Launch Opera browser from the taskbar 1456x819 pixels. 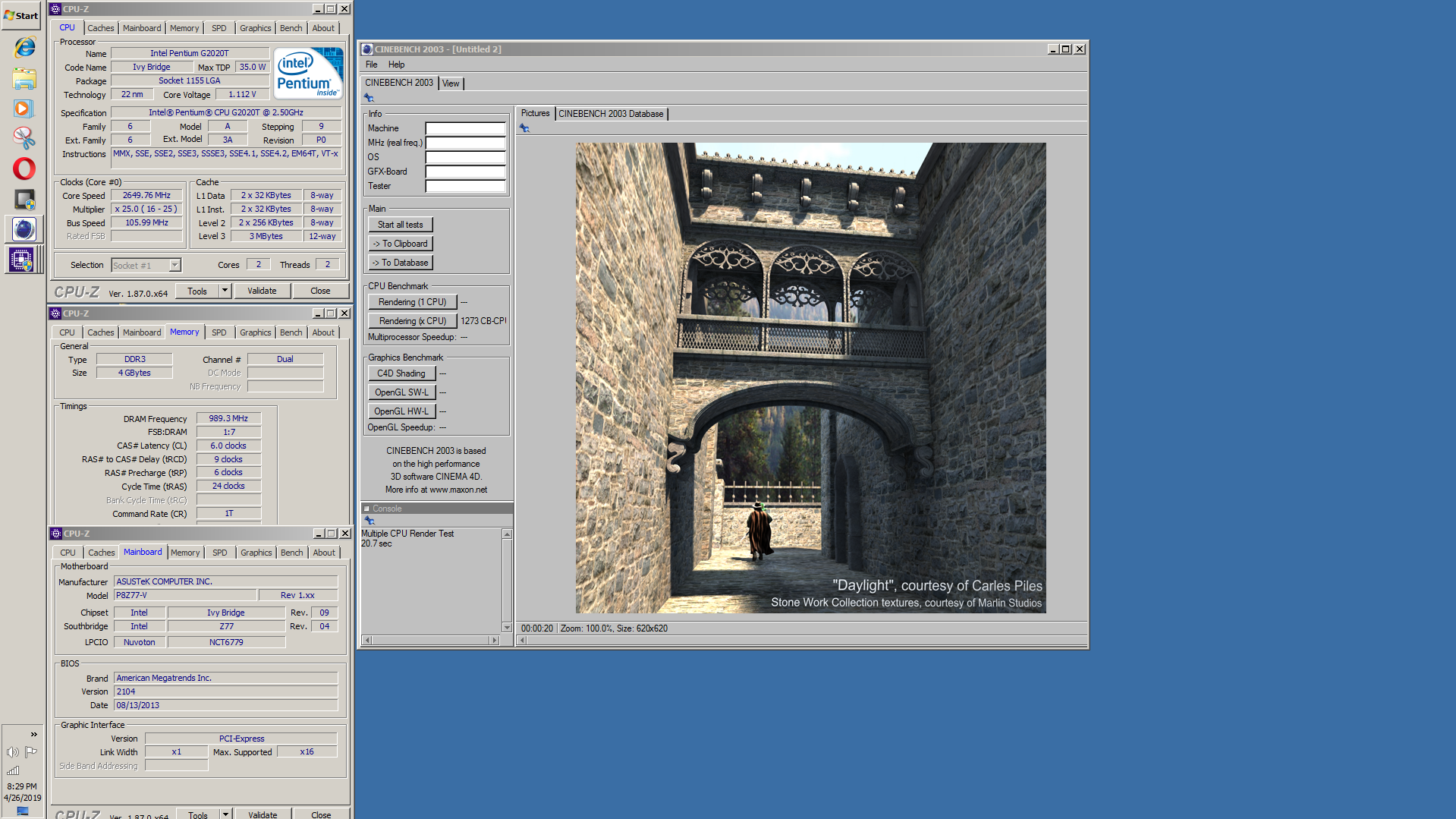click(x=24, y=169)
